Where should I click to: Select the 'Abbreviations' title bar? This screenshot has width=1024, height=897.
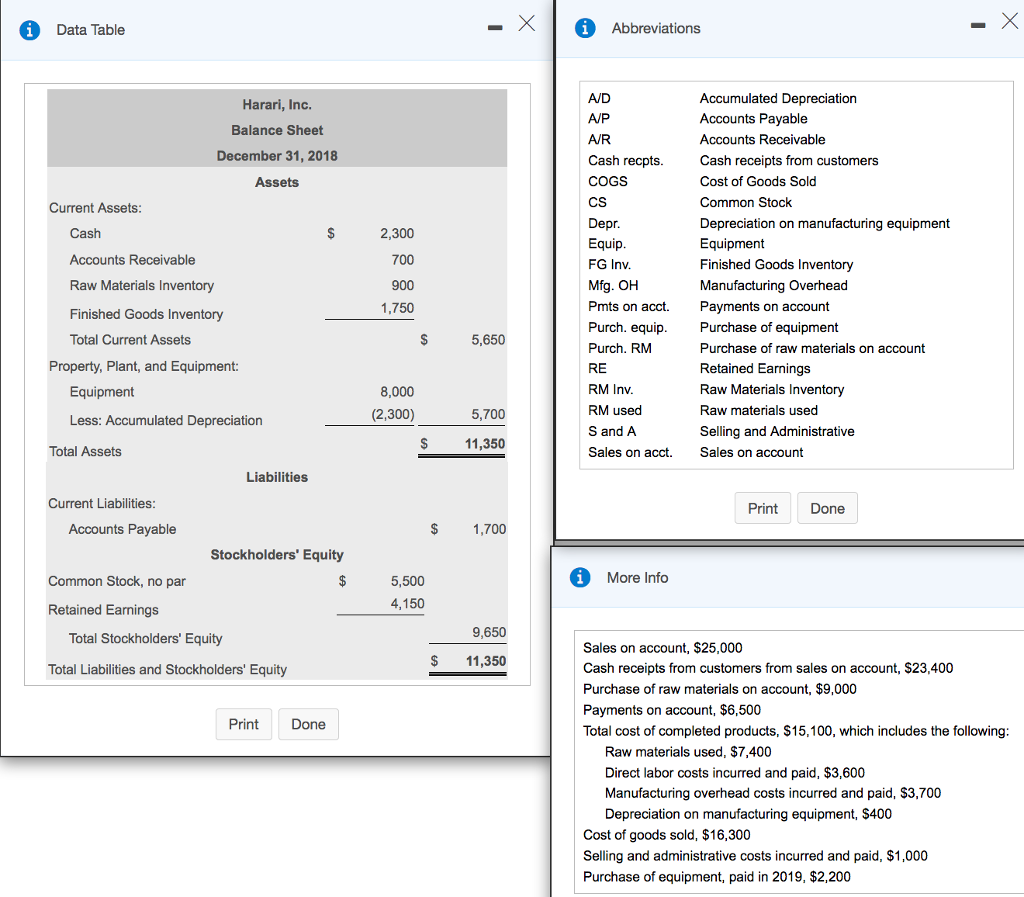click(656, 28)
